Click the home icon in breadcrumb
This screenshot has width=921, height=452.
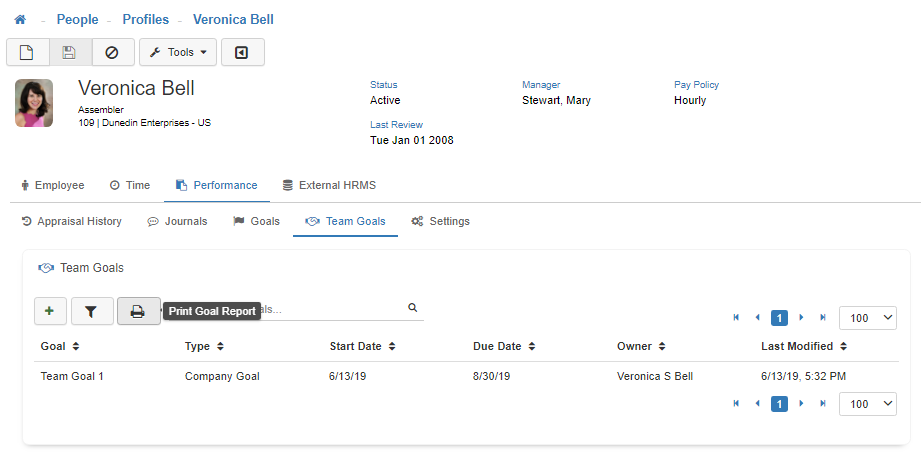click(20, 20)
